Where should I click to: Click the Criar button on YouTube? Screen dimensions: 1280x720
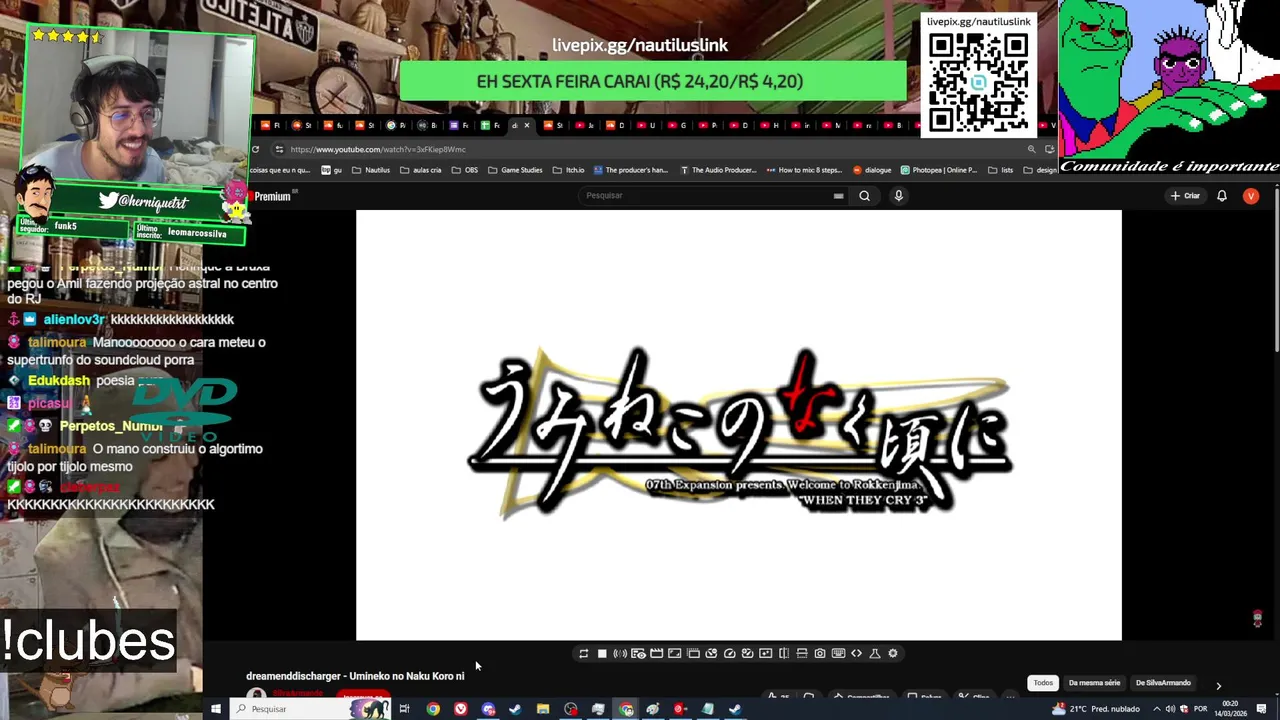pyautogui.click(x=1185, y=196)
